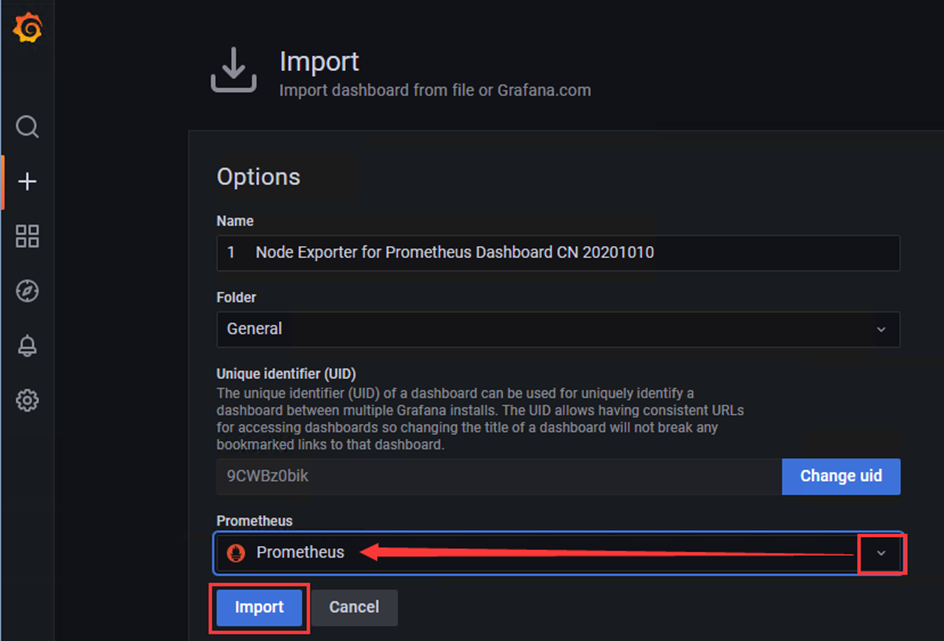Open the Explore compass icon
Viewport: 944px width, 641px height.
click(27, 291)
